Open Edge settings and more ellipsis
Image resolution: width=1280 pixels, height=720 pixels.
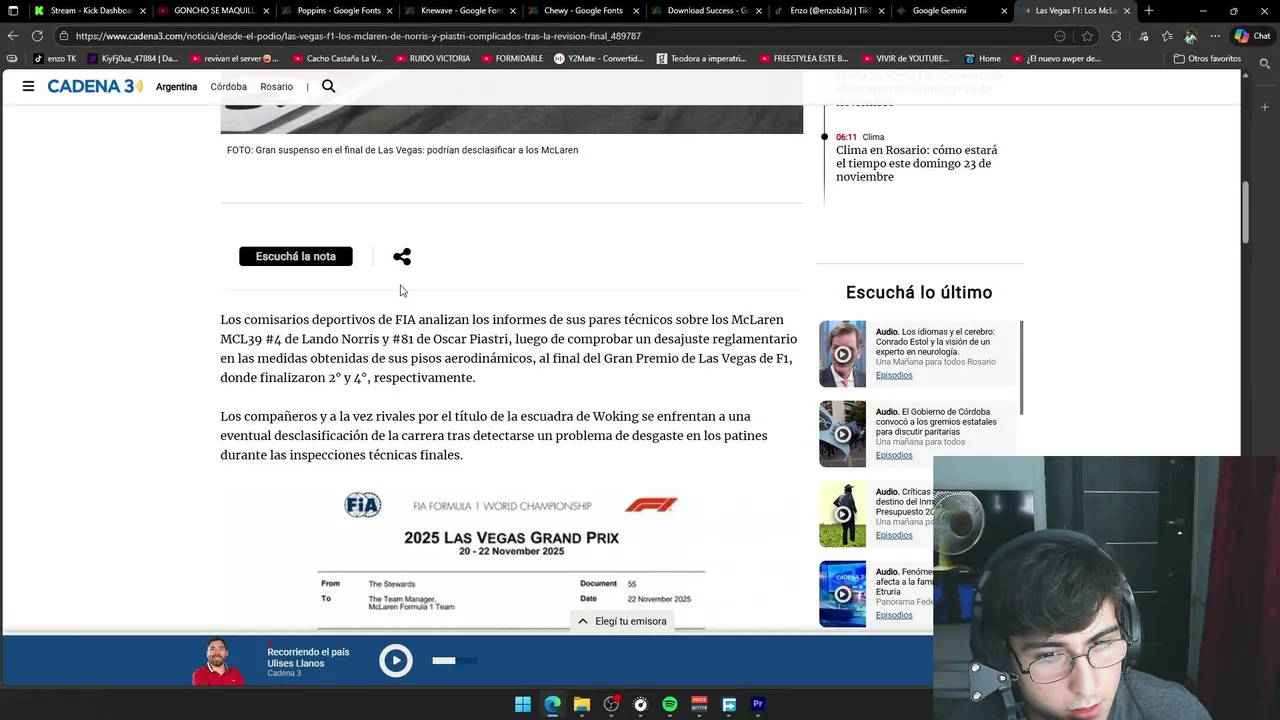point(1215,36)
